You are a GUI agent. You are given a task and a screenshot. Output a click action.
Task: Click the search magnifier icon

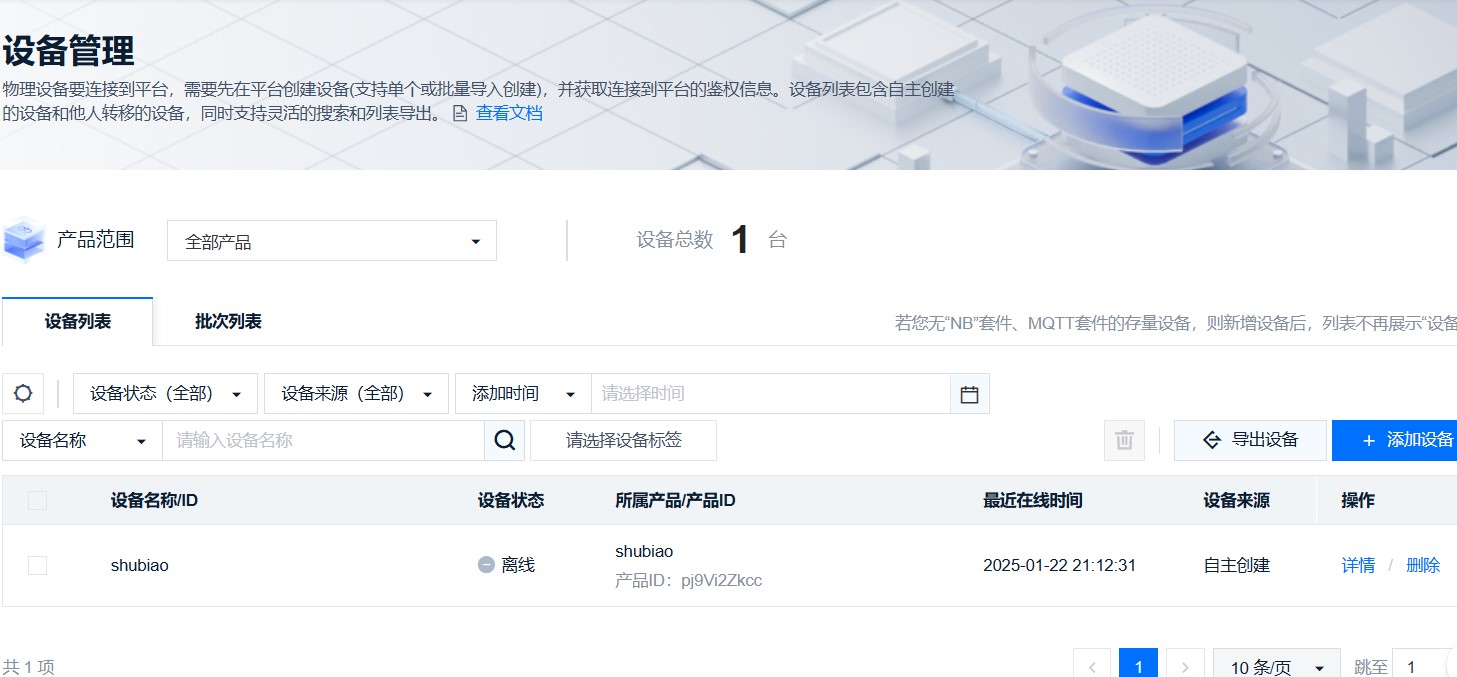[504, 440]
